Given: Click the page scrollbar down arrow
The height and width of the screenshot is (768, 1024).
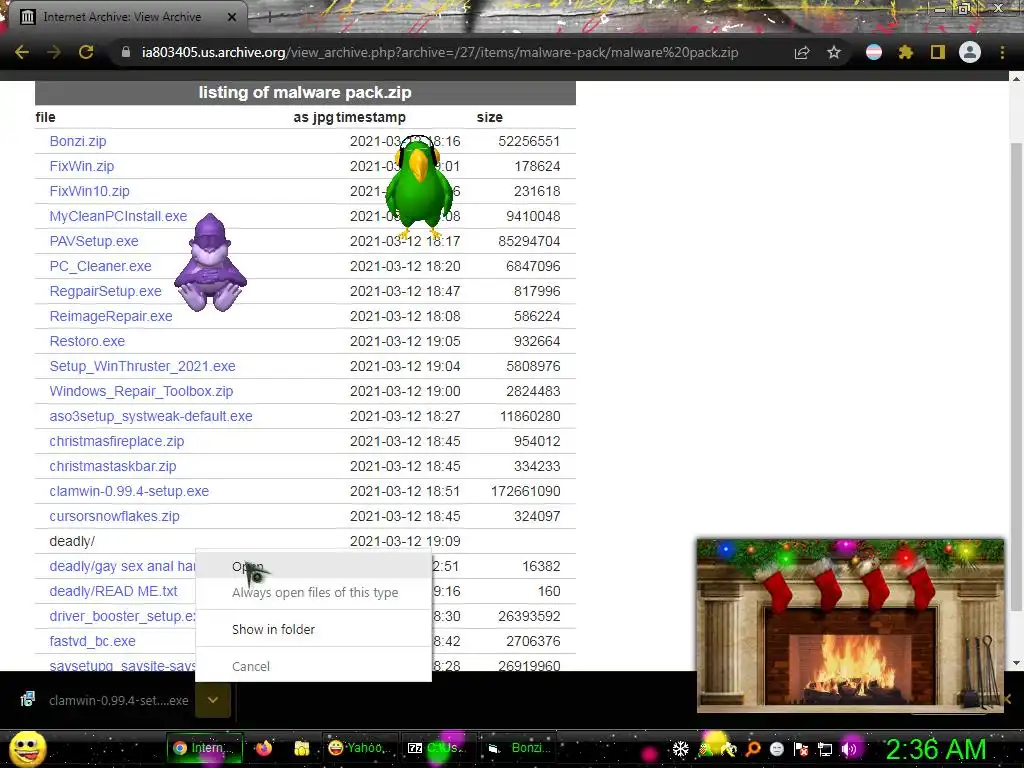Looking at the screenshot, I should [x=1016, y=662].
